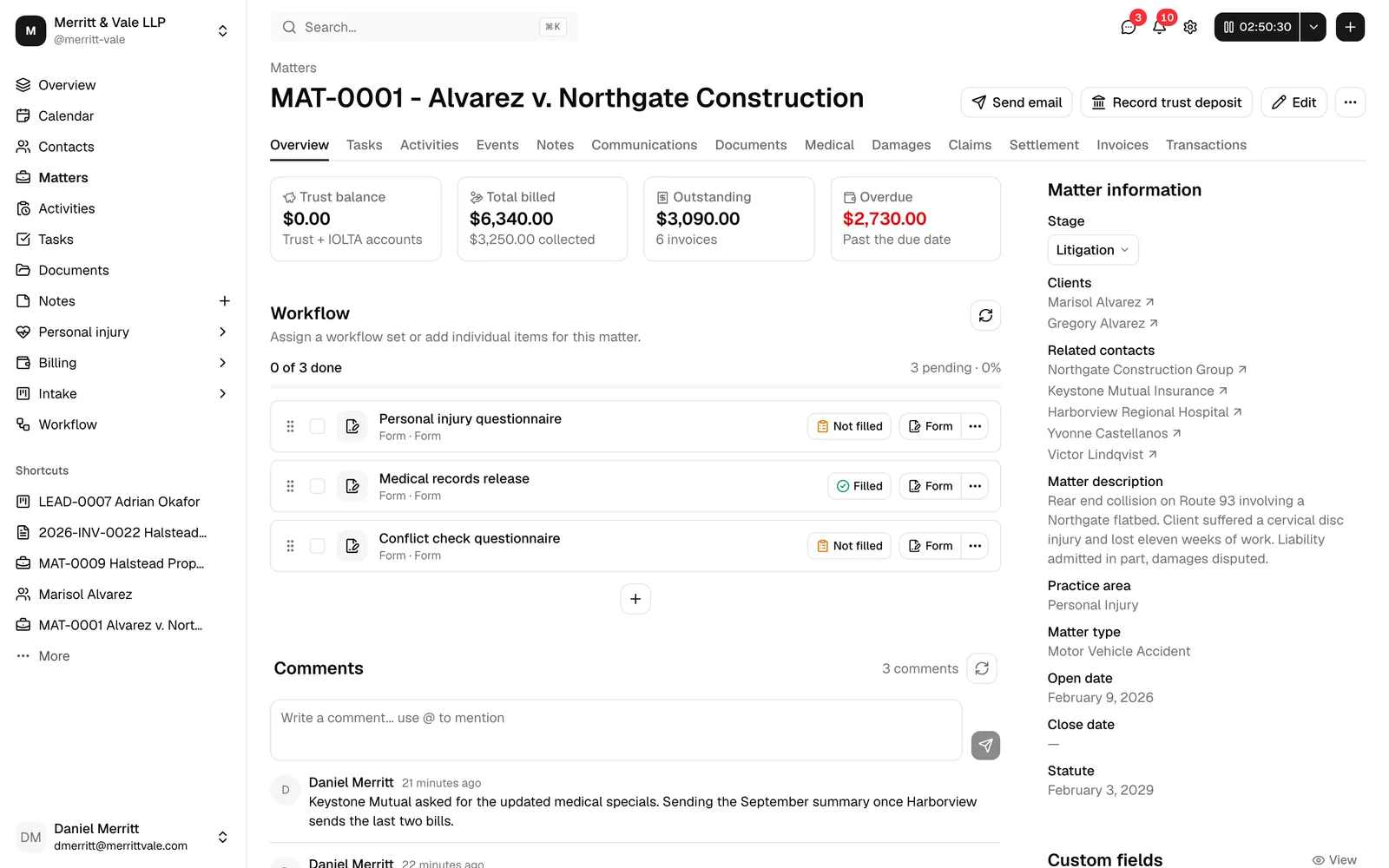The height and width of the screenshot is (868, 1389).
Task: Click the Send email button
Action: (x=1017, y=102)
